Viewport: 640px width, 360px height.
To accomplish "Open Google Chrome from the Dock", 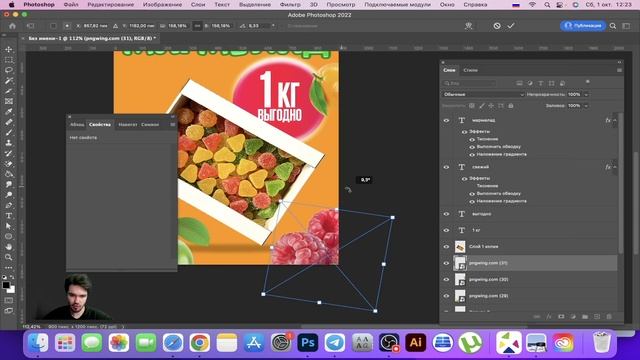I will click(200, 342).
